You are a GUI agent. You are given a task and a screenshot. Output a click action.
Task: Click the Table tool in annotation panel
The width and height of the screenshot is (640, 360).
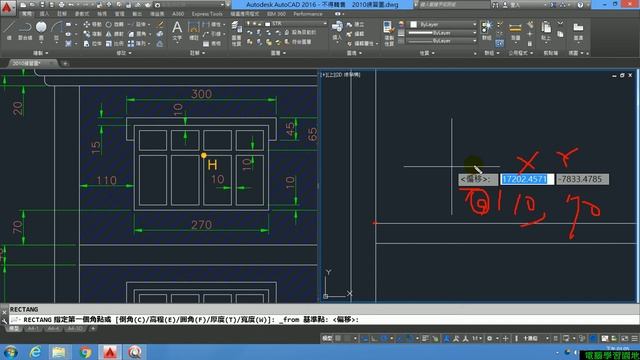211,43
